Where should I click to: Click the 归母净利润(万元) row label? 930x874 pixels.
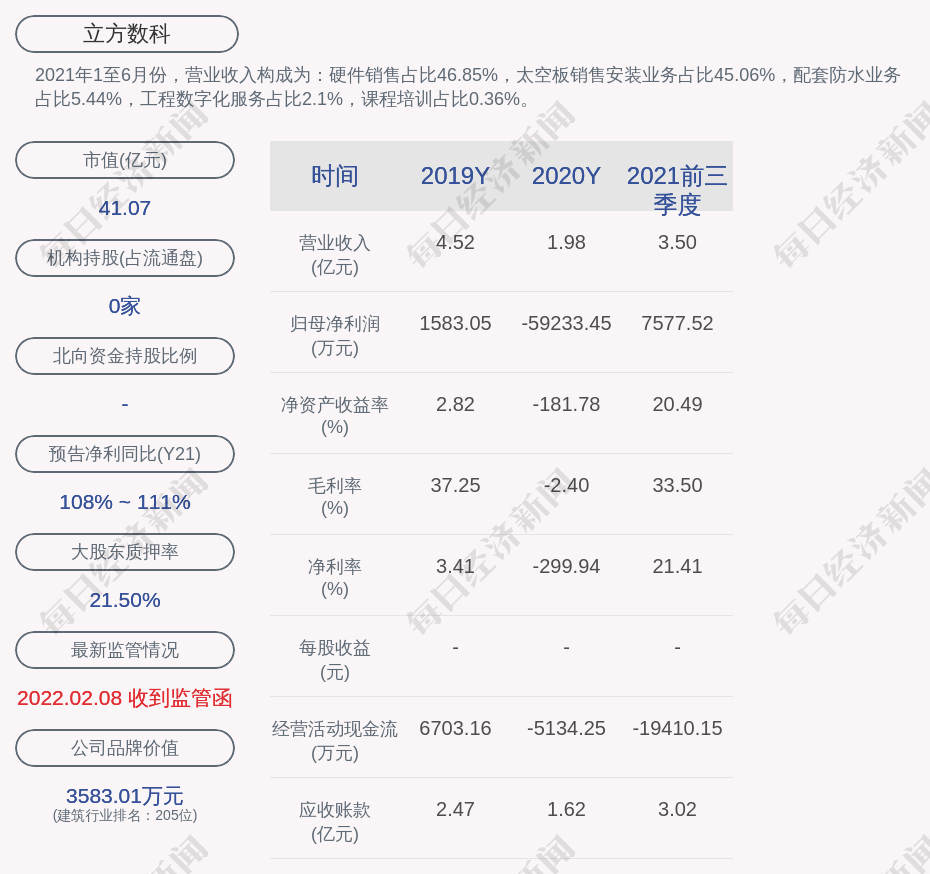[335, 336]
